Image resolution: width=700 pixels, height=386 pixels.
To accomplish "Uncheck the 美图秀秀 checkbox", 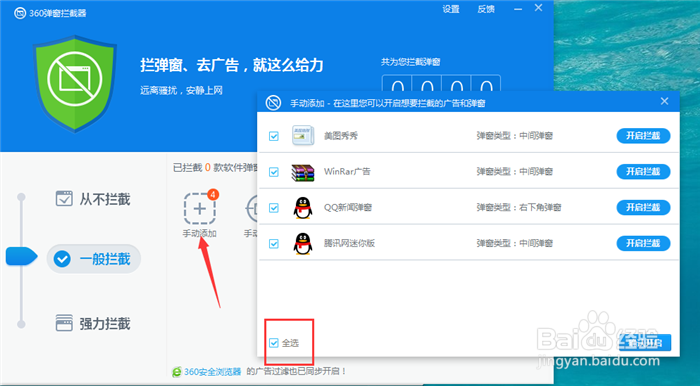I will tap(274, 136).
